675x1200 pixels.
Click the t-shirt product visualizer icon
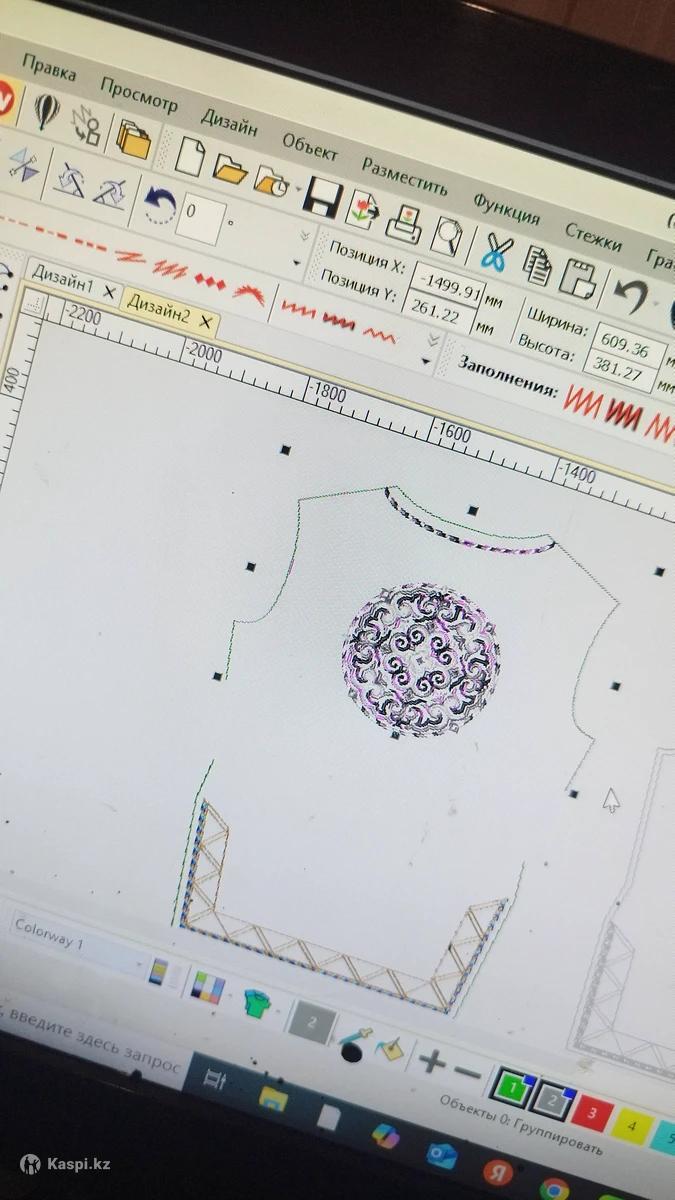tap(257, 1003)
